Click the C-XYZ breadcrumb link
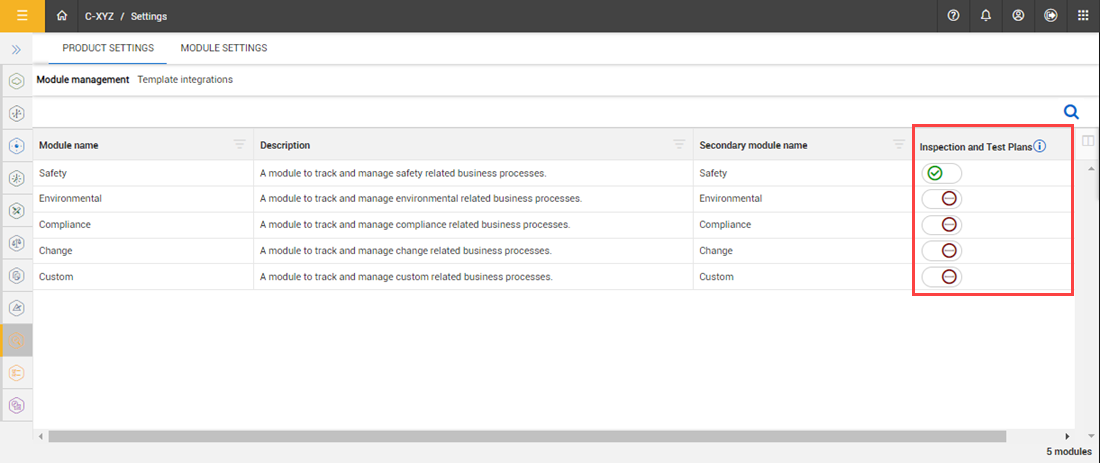The height and width of the screenshot is (463, 1100). coord(100,16)
